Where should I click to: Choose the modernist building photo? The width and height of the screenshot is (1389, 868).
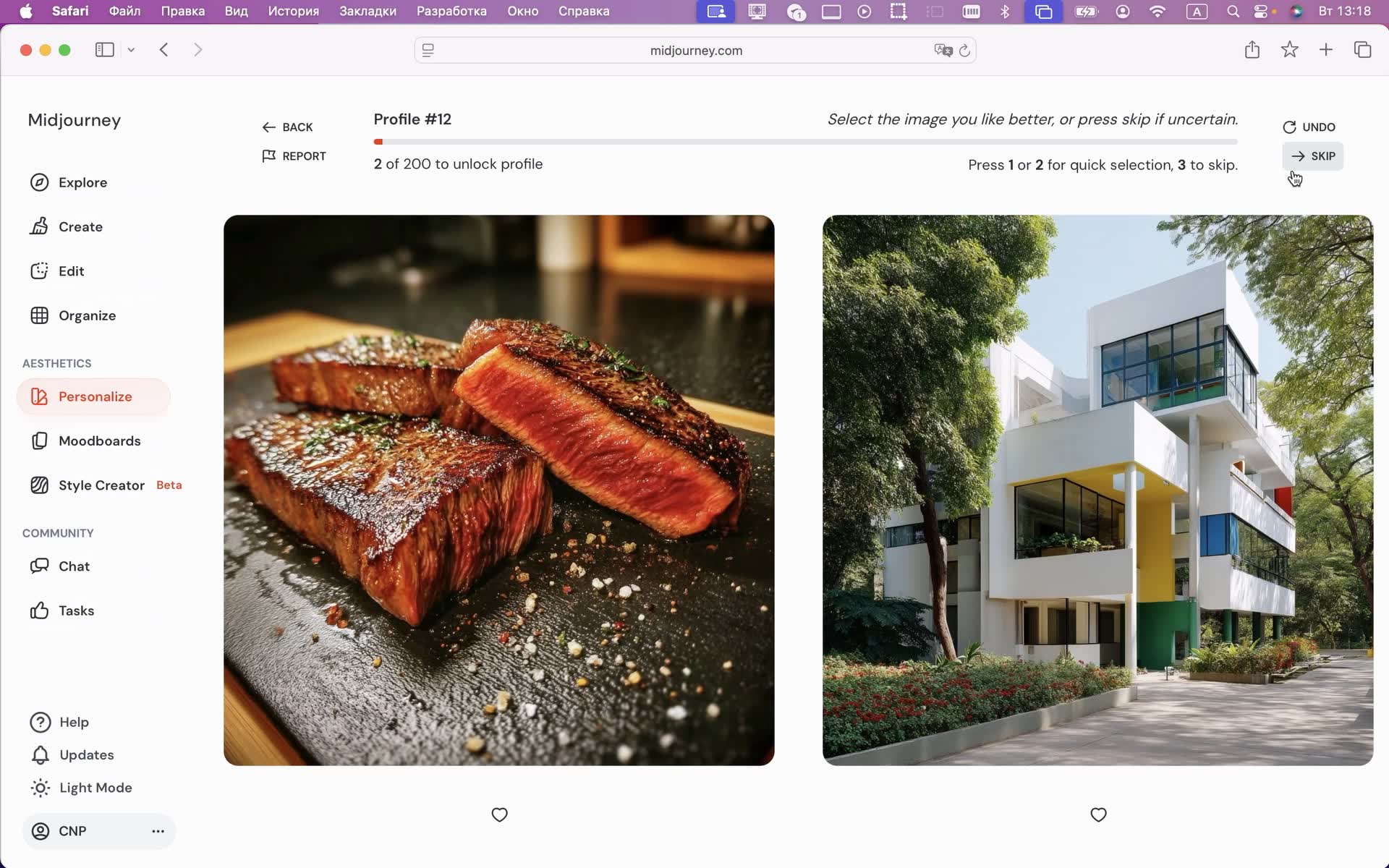click(1097, 490)
